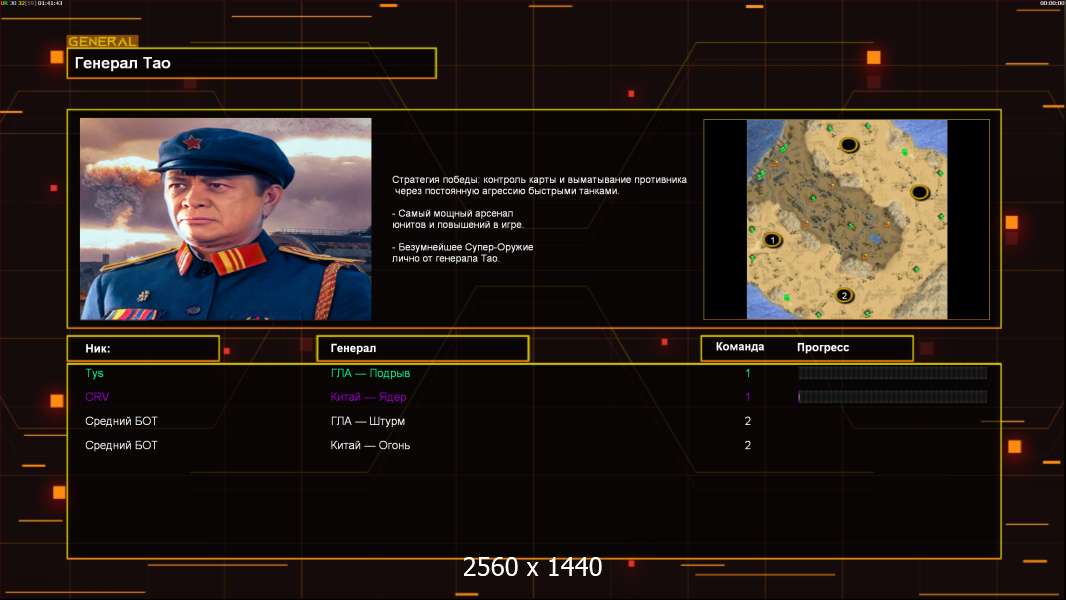Click the FPS and time counter overlay
Viewport: 1066px width, 600px height.
tap(32, 3)
